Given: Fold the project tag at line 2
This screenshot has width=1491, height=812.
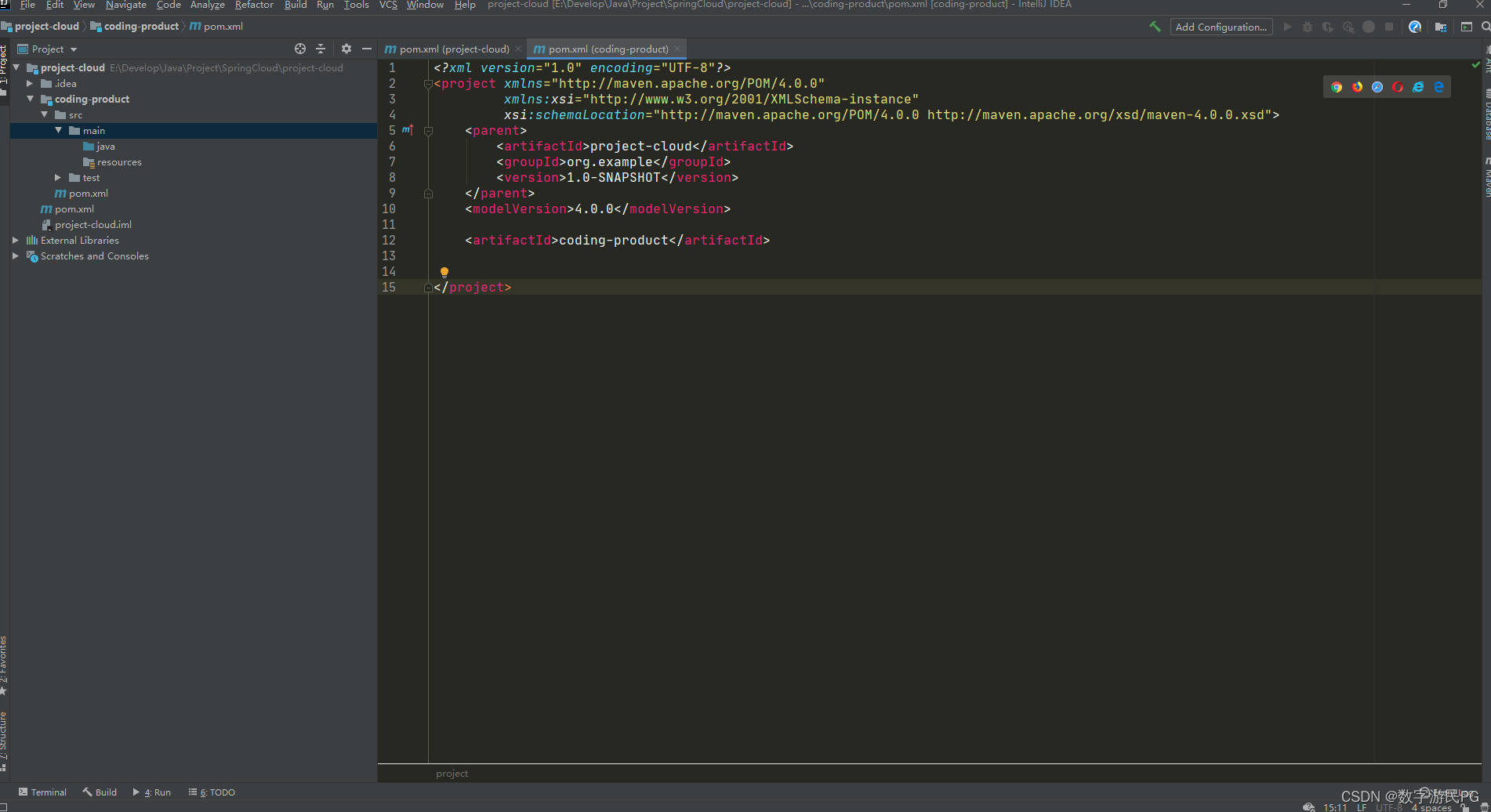Looking at the screenshot, I should pyautogui.click(x=428, y=84).
